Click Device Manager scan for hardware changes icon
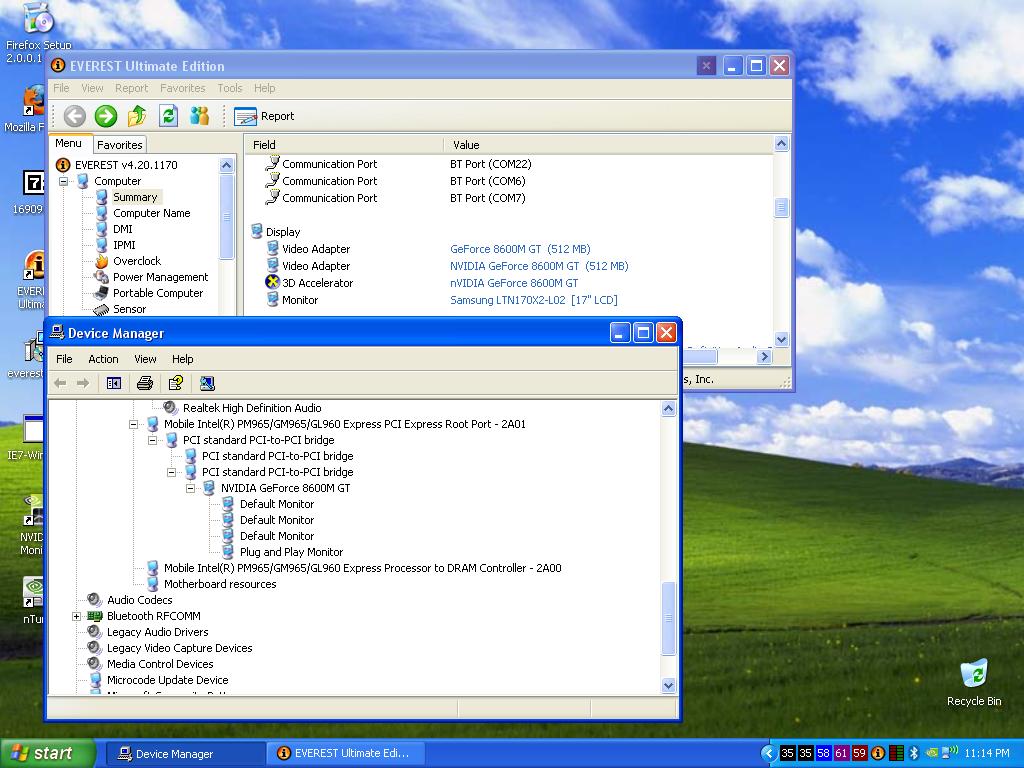The image size is (1024, 768). pos(207,383)
